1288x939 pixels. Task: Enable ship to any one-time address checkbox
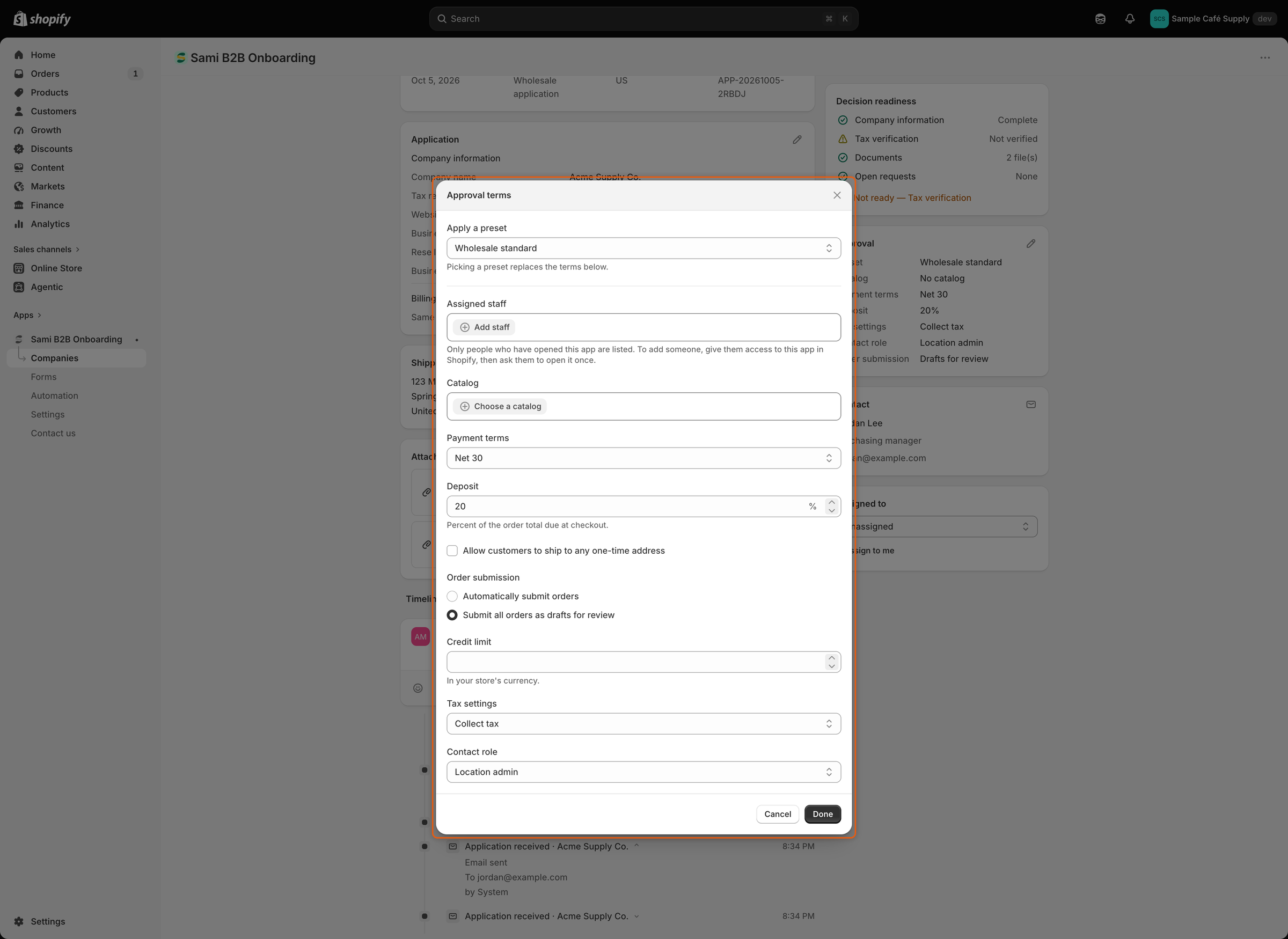[x=452, y=551]
